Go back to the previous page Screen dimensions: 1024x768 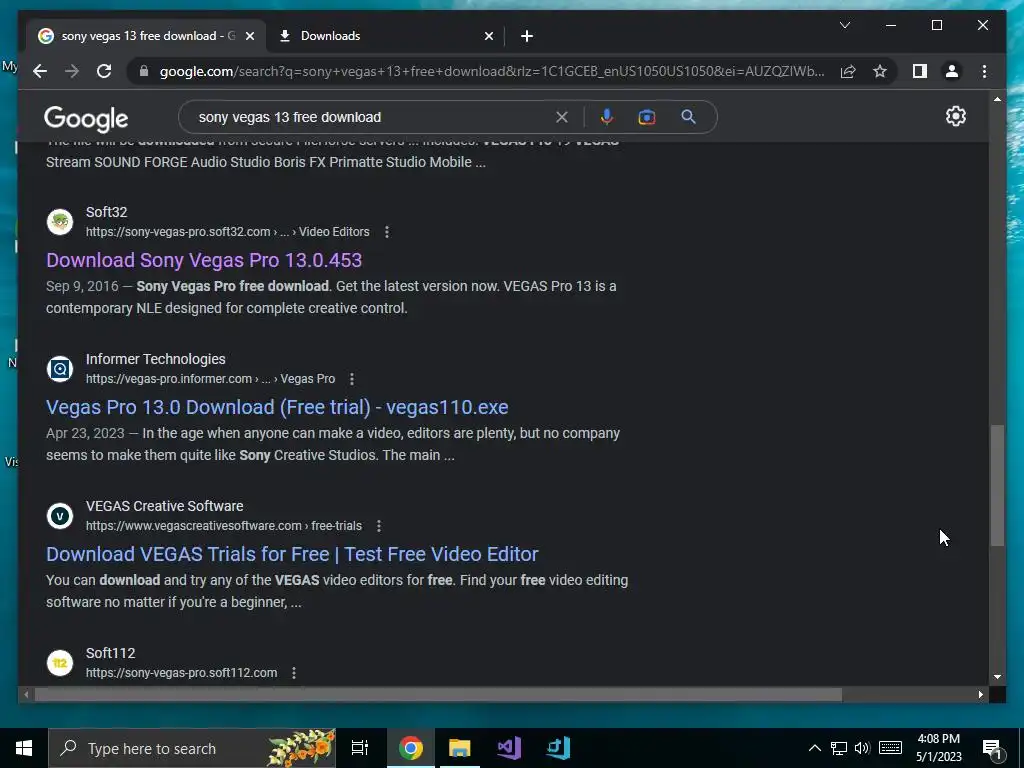point(40,71)
